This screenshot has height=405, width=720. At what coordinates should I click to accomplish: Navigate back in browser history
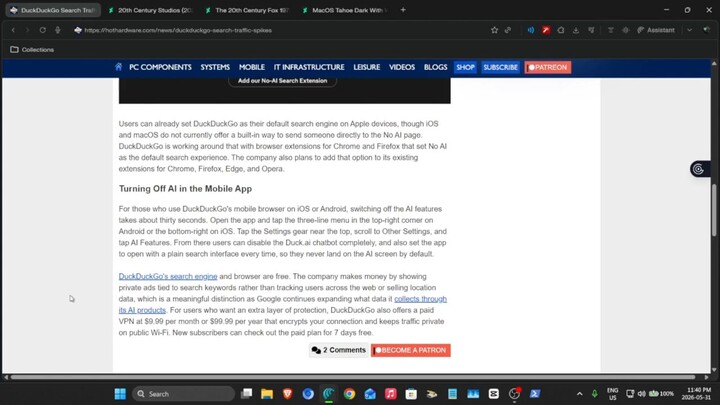pyautogui.click(x=13, y=30)
